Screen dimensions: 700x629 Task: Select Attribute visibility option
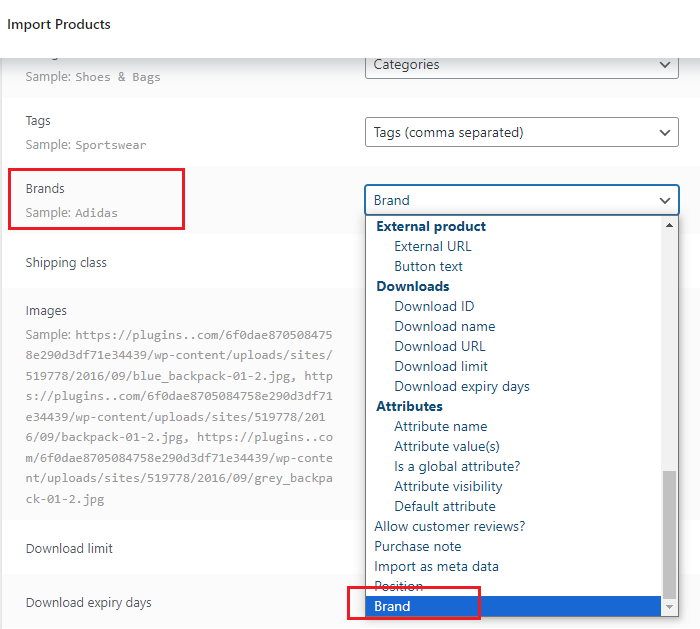click(x=448, y=486)
